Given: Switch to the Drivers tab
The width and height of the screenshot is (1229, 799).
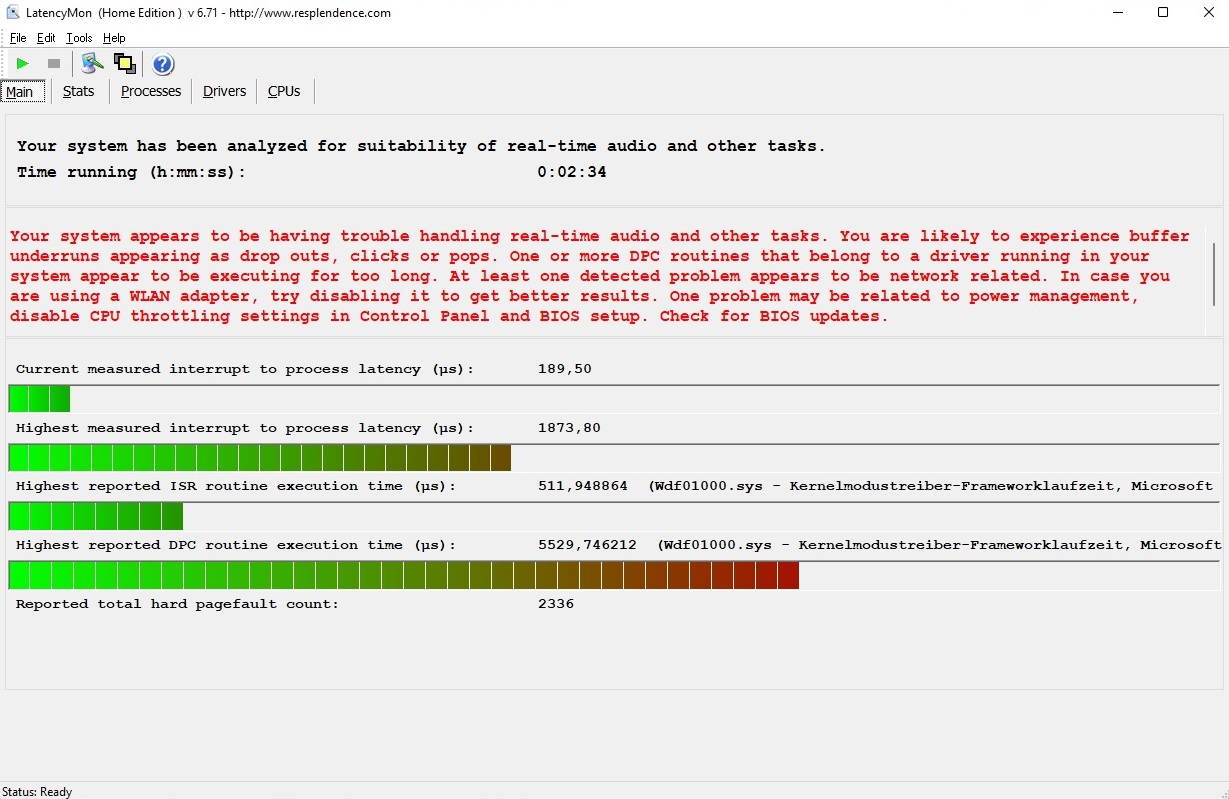Looking at the screenshot, I should point(224,91).
